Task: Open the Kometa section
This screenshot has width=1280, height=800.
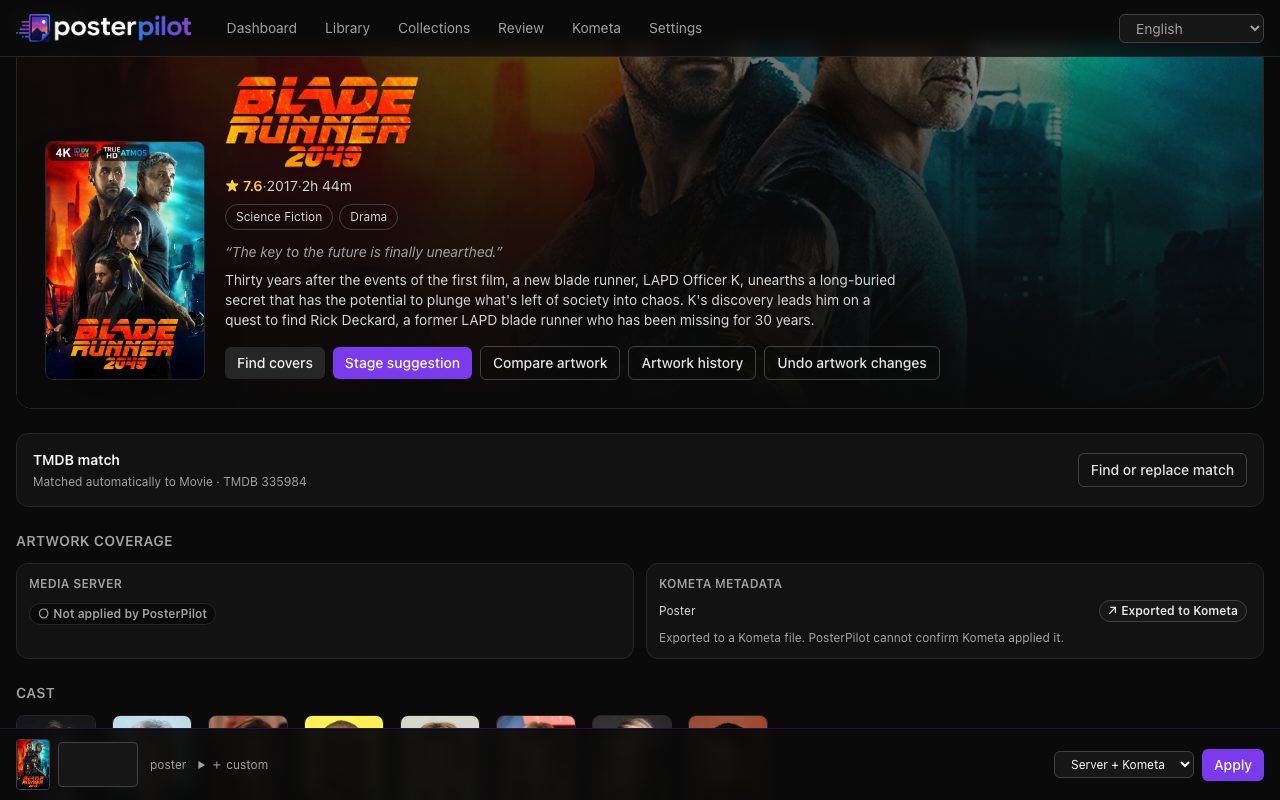Action: 596,28
